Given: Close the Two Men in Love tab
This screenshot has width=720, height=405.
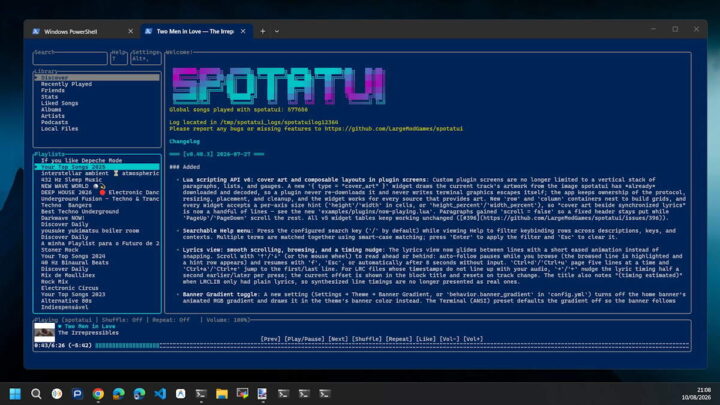Looking at the screenshot, I should click(x=243, y=31).
